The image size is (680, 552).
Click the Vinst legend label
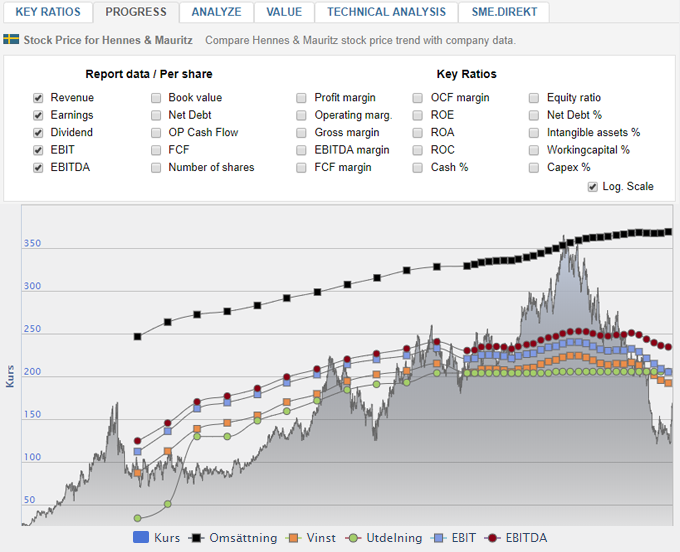pyautogui.click(x=321, y=538)
